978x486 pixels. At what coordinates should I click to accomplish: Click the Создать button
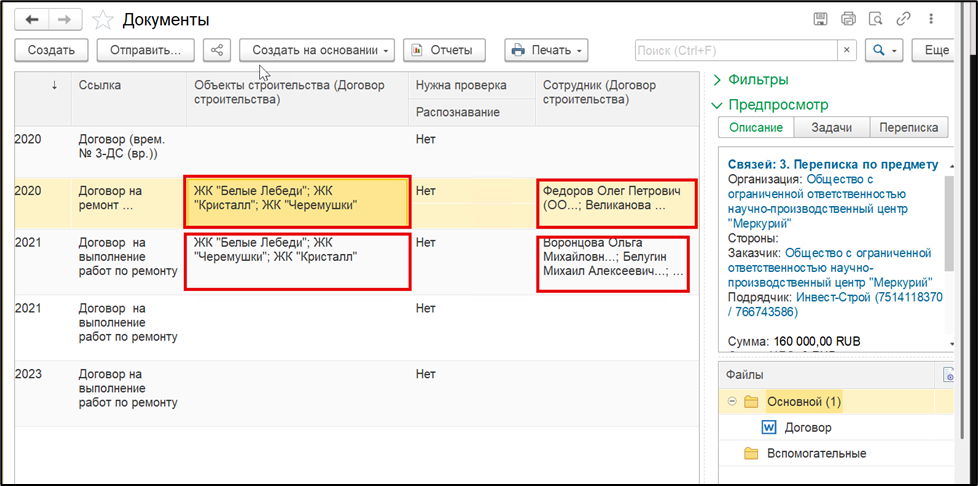pos(51,51)
